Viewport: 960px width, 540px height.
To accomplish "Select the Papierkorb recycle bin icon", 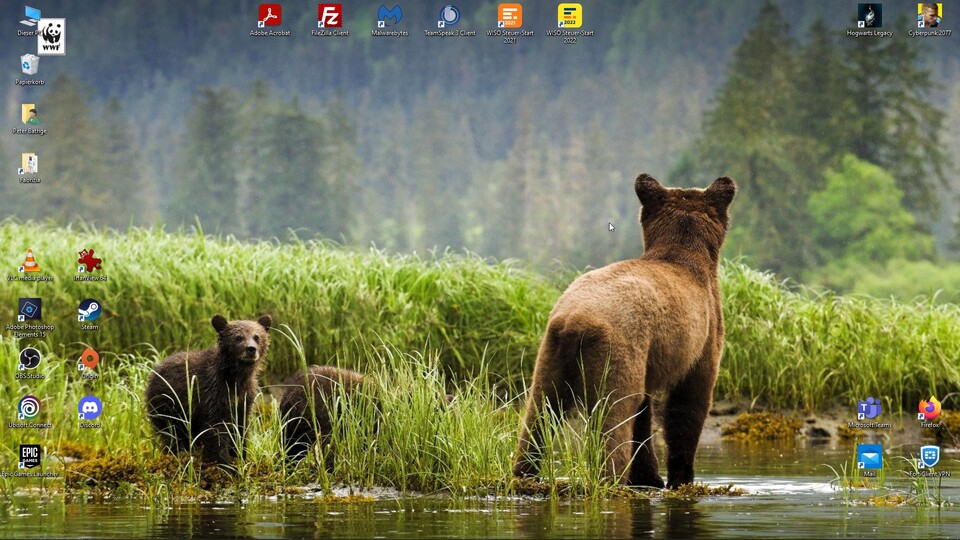I will pos(29,69).
